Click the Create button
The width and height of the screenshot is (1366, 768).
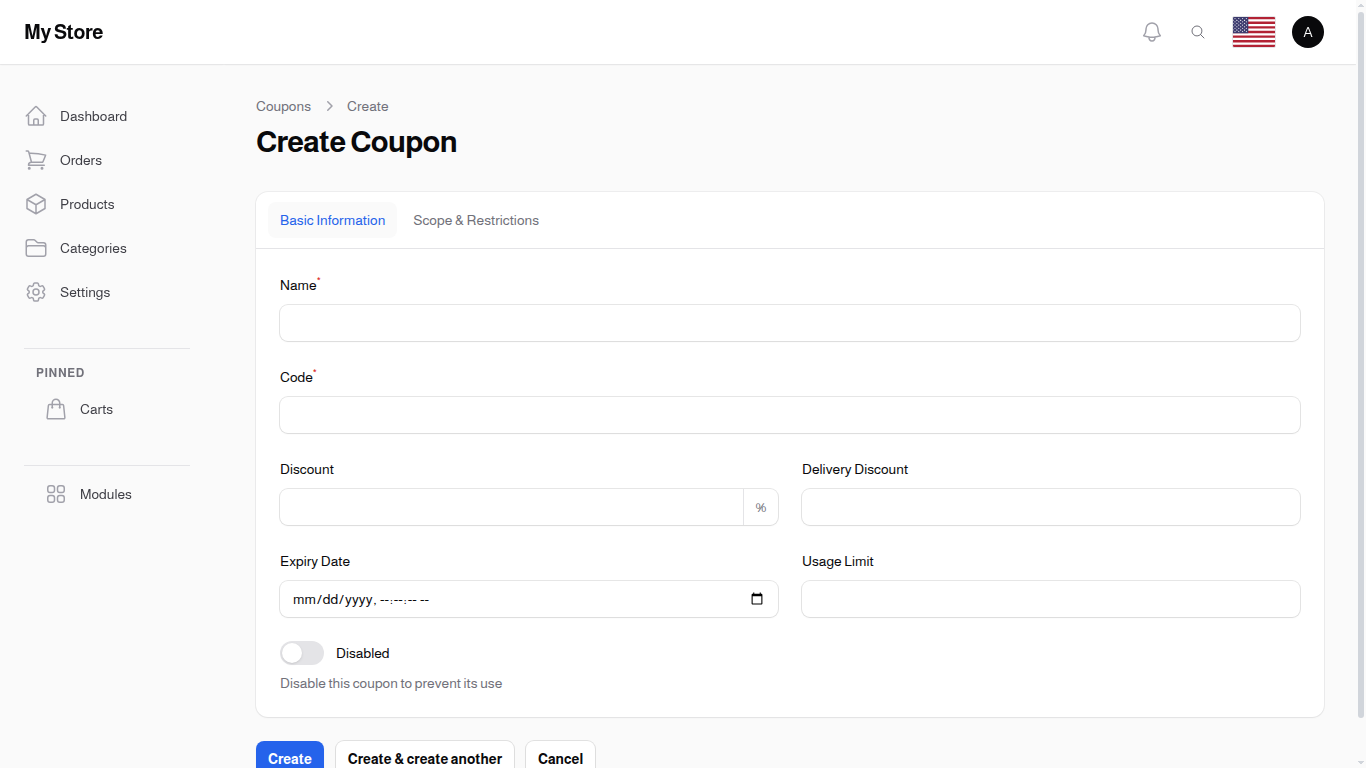[289, 758]
